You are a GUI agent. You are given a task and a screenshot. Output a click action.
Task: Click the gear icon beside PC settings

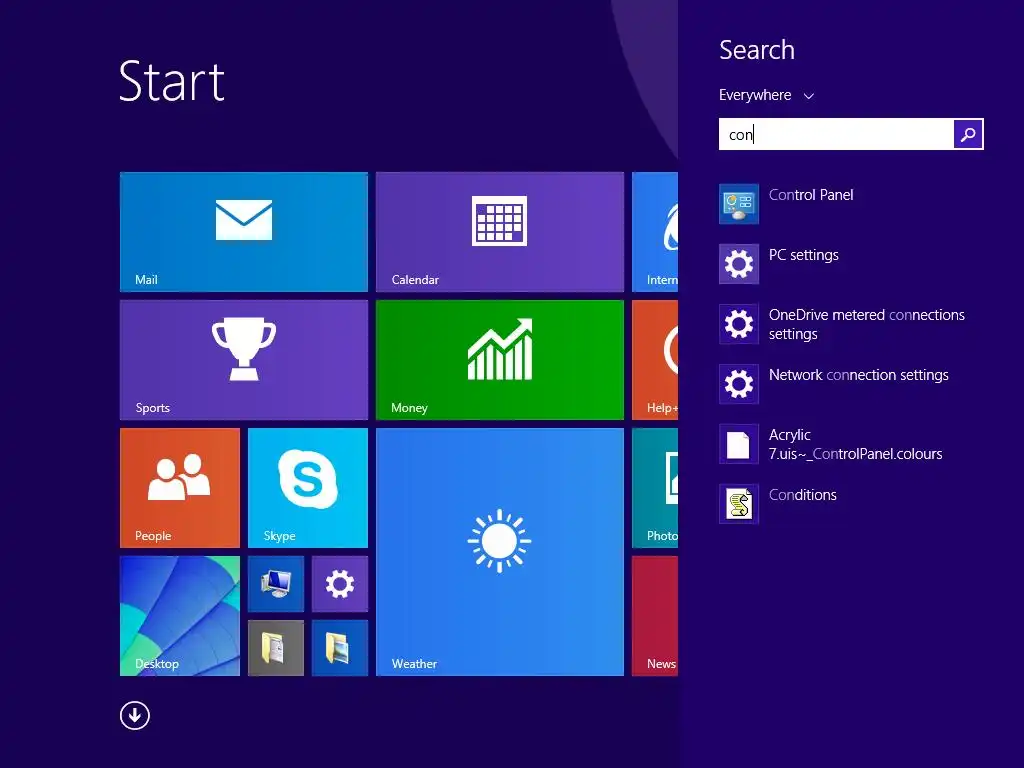point(739,264)
